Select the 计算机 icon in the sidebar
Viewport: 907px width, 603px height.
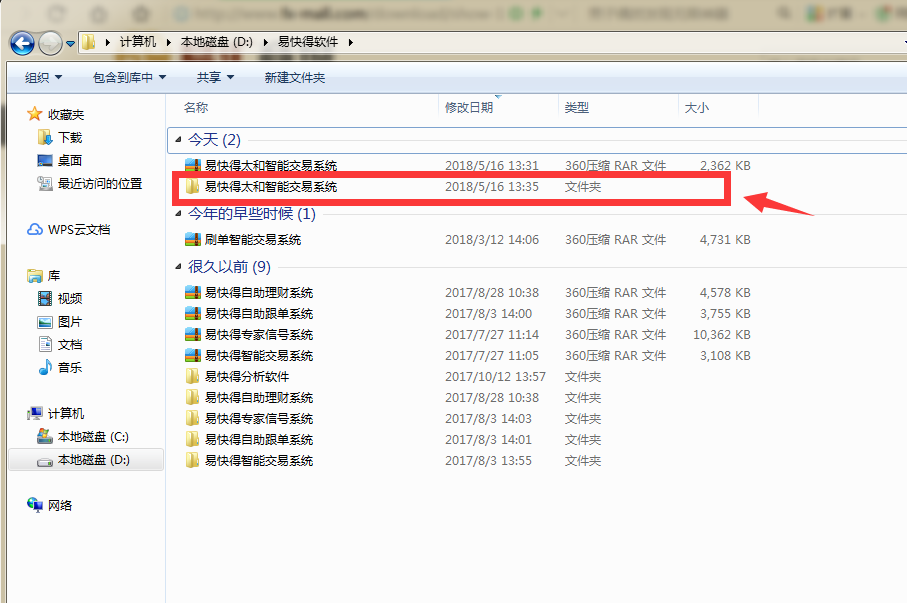click(x=35, y=413)
